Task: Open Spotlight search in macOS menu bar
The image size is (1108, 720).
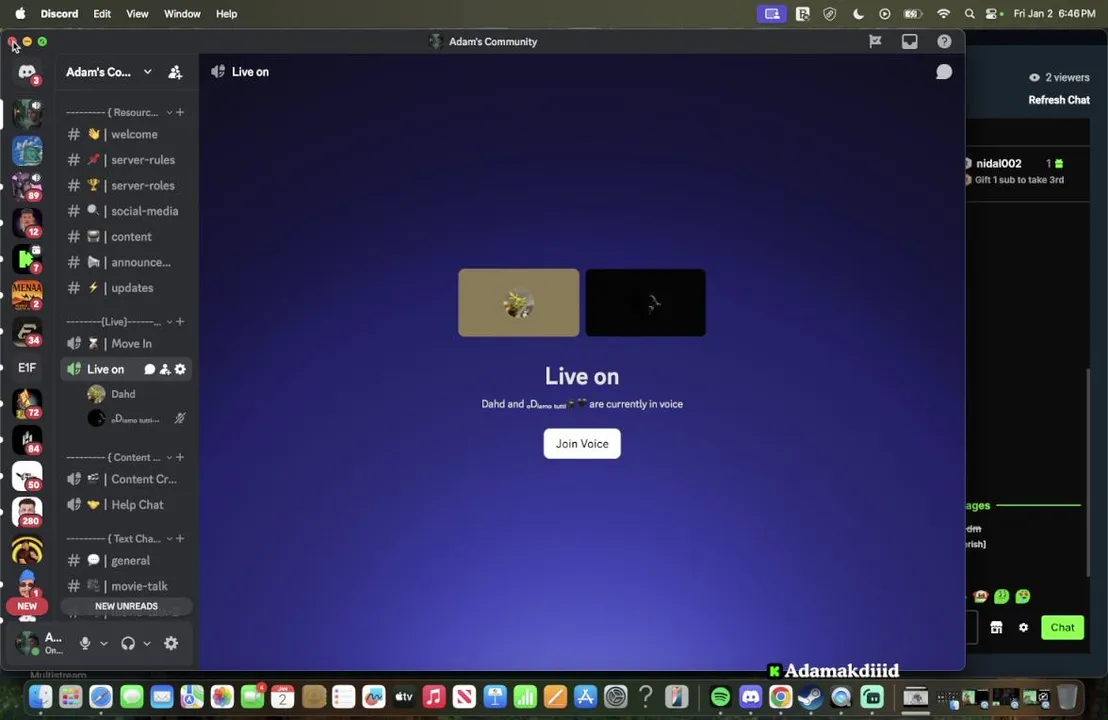Action: (970, 13)
